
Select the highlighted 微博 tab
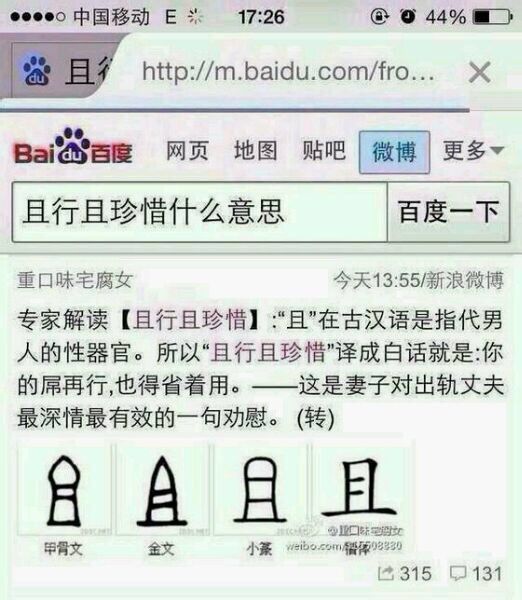(394, 152)
